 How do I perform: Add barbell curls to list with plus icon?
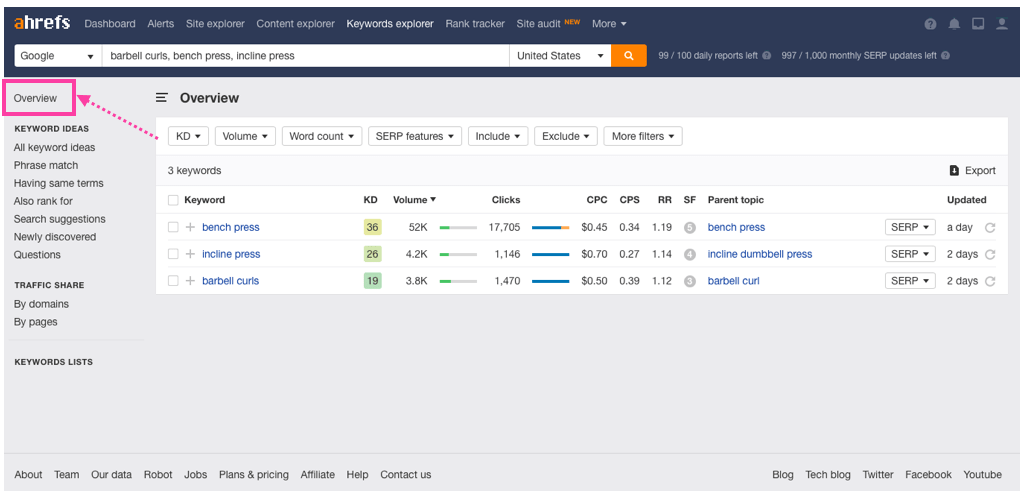click(x=191, y=281)
